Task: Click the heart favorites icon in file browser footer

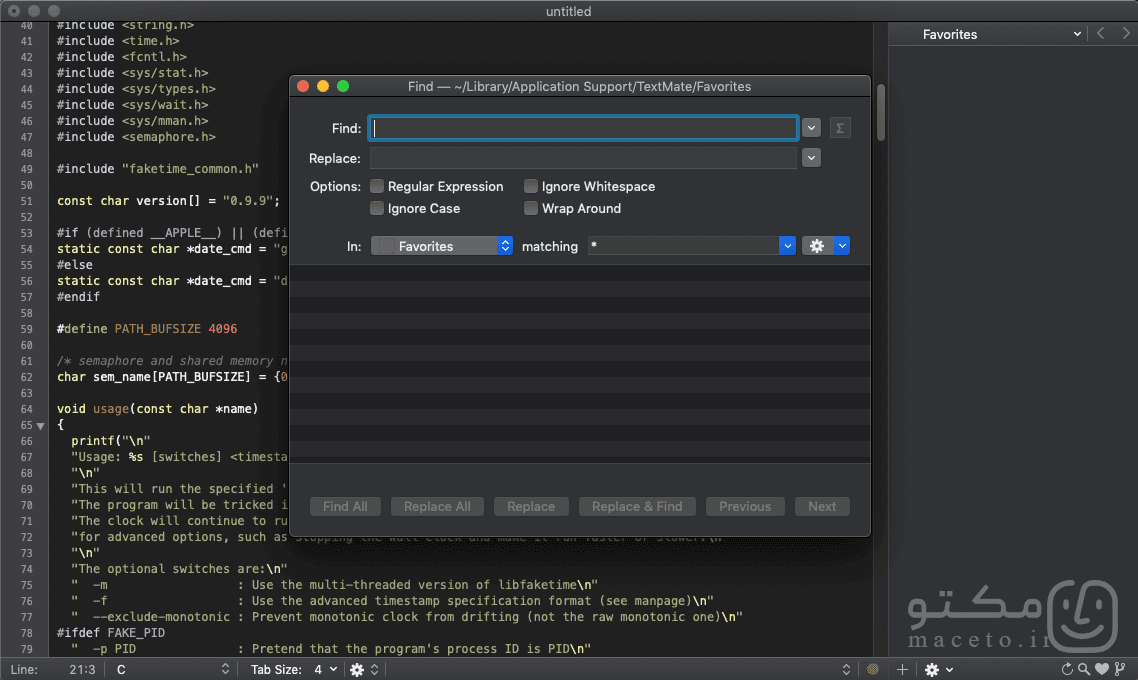Action: click(1102, 669)
